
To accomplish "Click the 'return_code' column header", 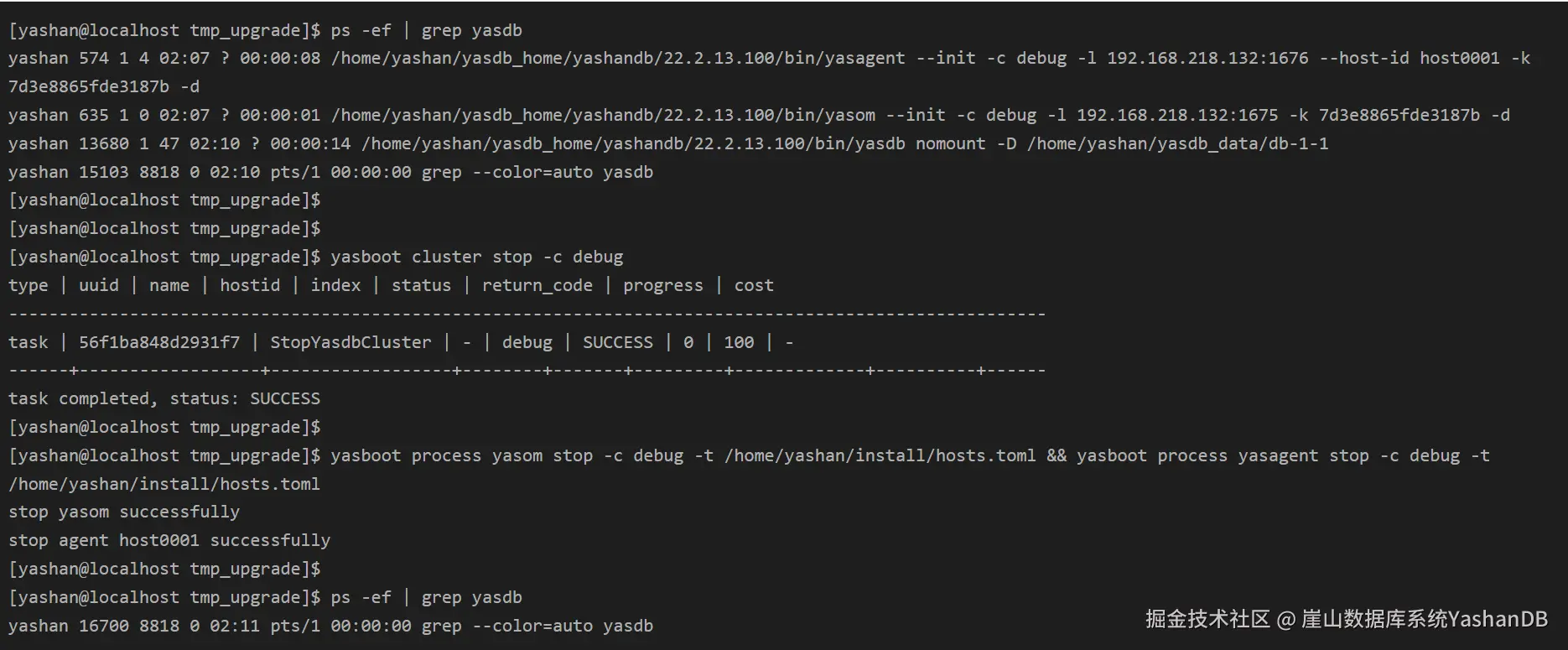I will (537, 285).
